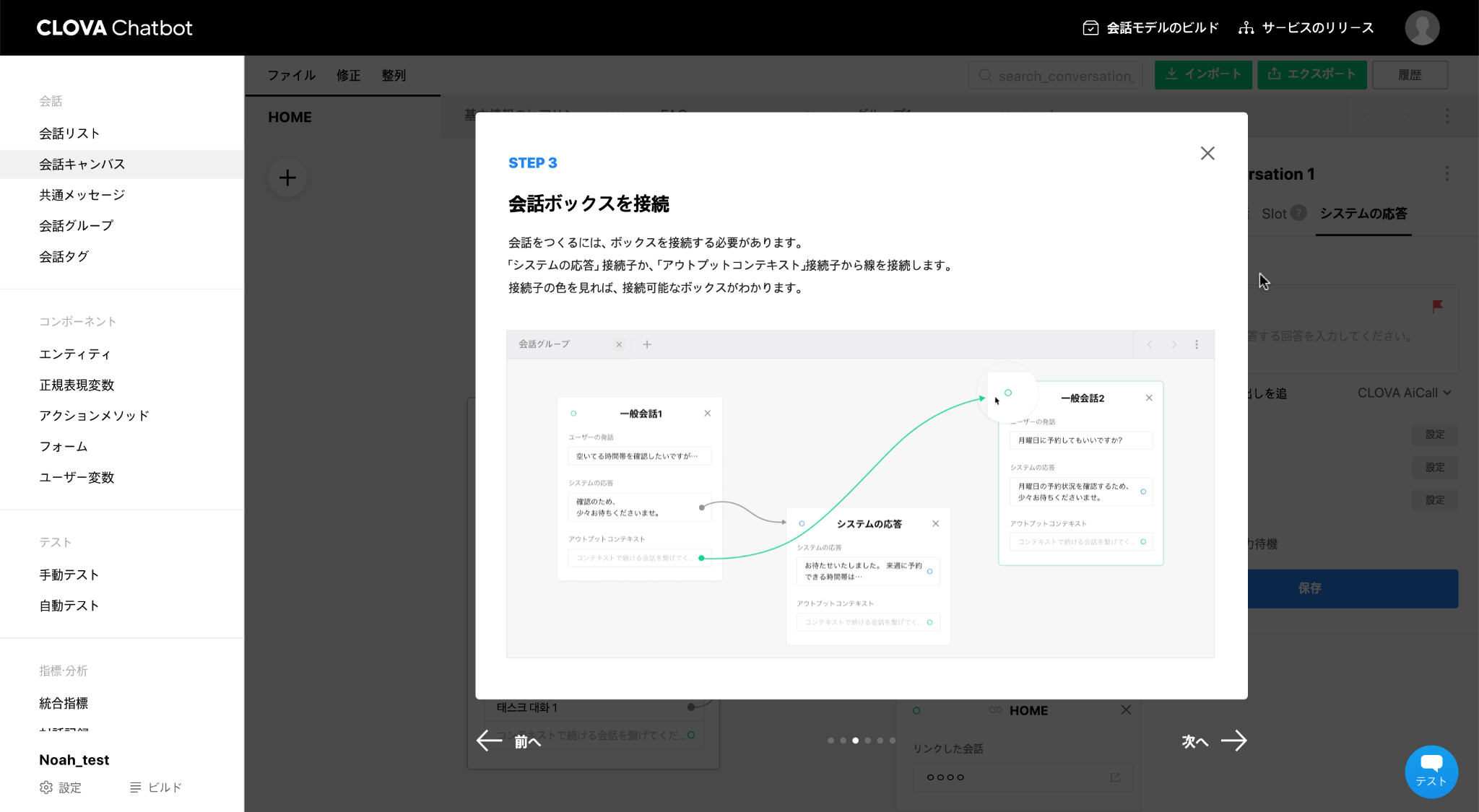Open 共通メッセージ in sidebar
Screen dimensions: 1479x812
click(82, 195)
